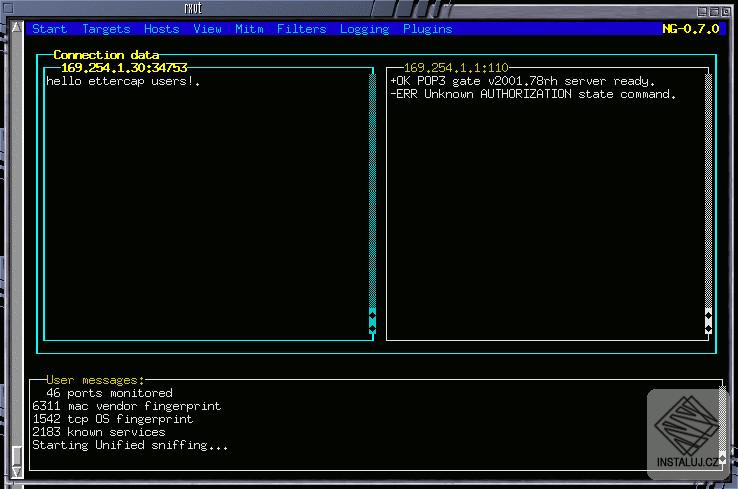Open the Filters menu
This screenshot has width=738, height=489.
pos(301,29)
